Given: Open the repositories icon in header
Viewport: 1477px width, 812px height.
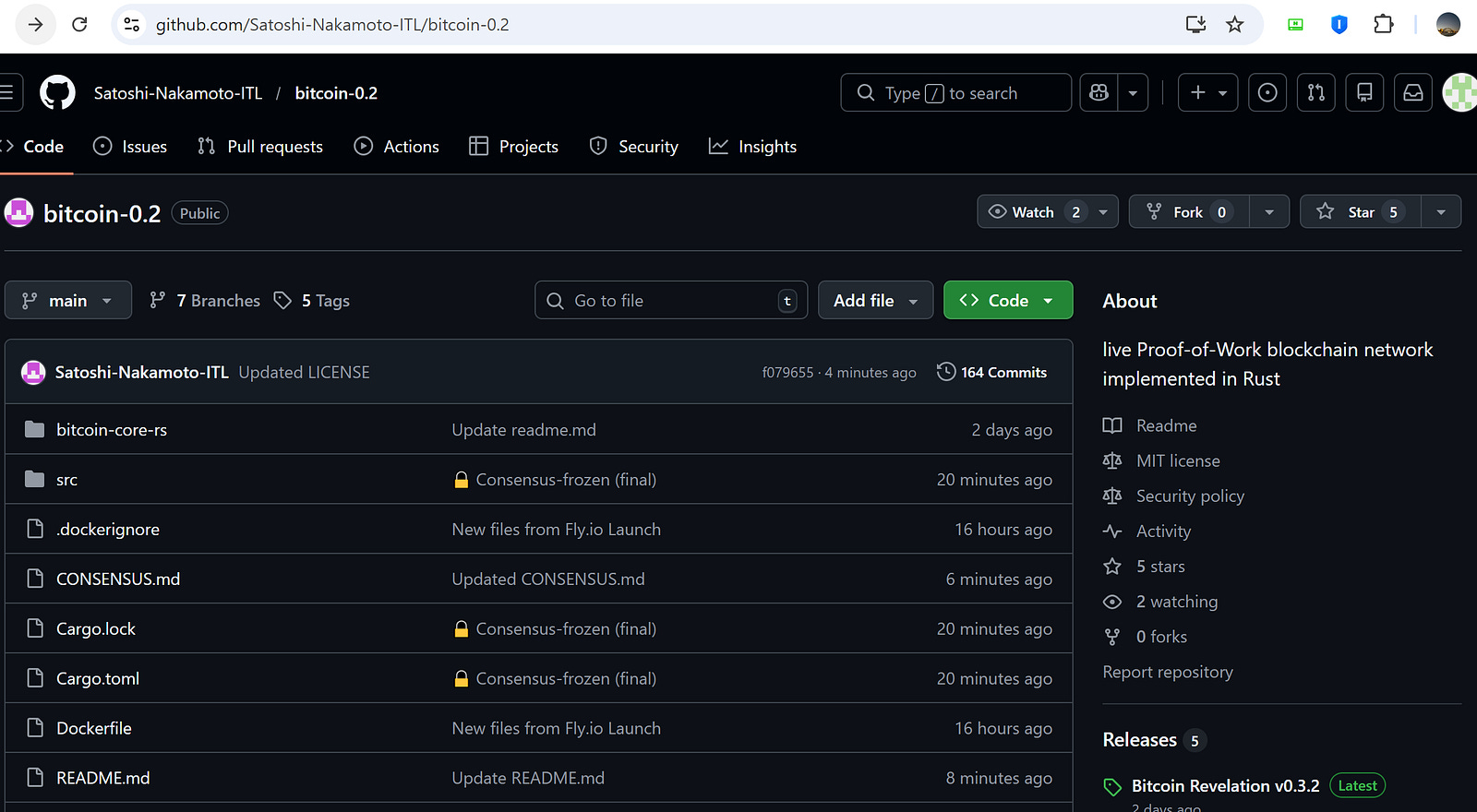Looking at the screenshot, I should point(1364,92).
